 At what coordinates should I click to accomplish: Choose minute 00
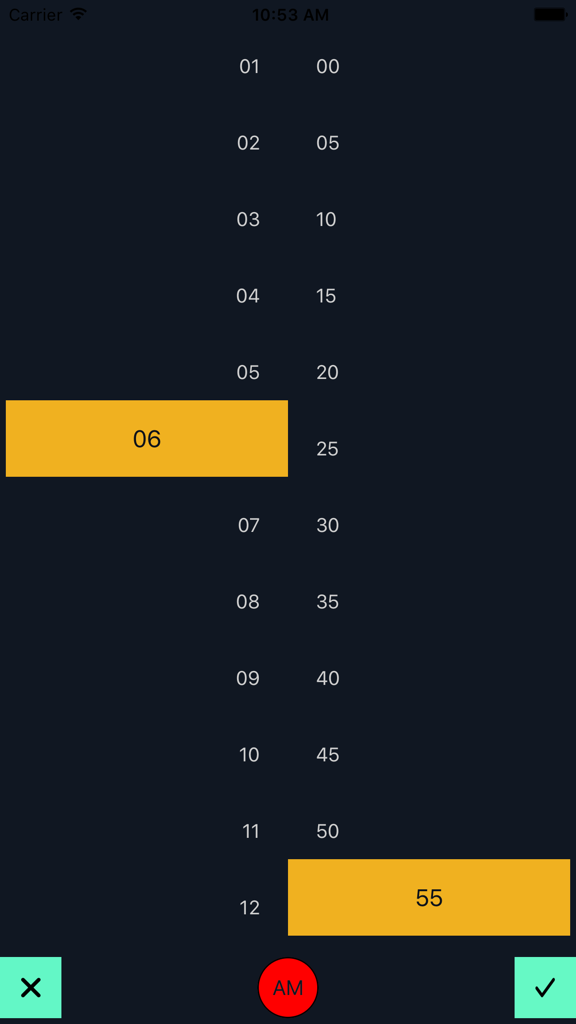[327, 67]
